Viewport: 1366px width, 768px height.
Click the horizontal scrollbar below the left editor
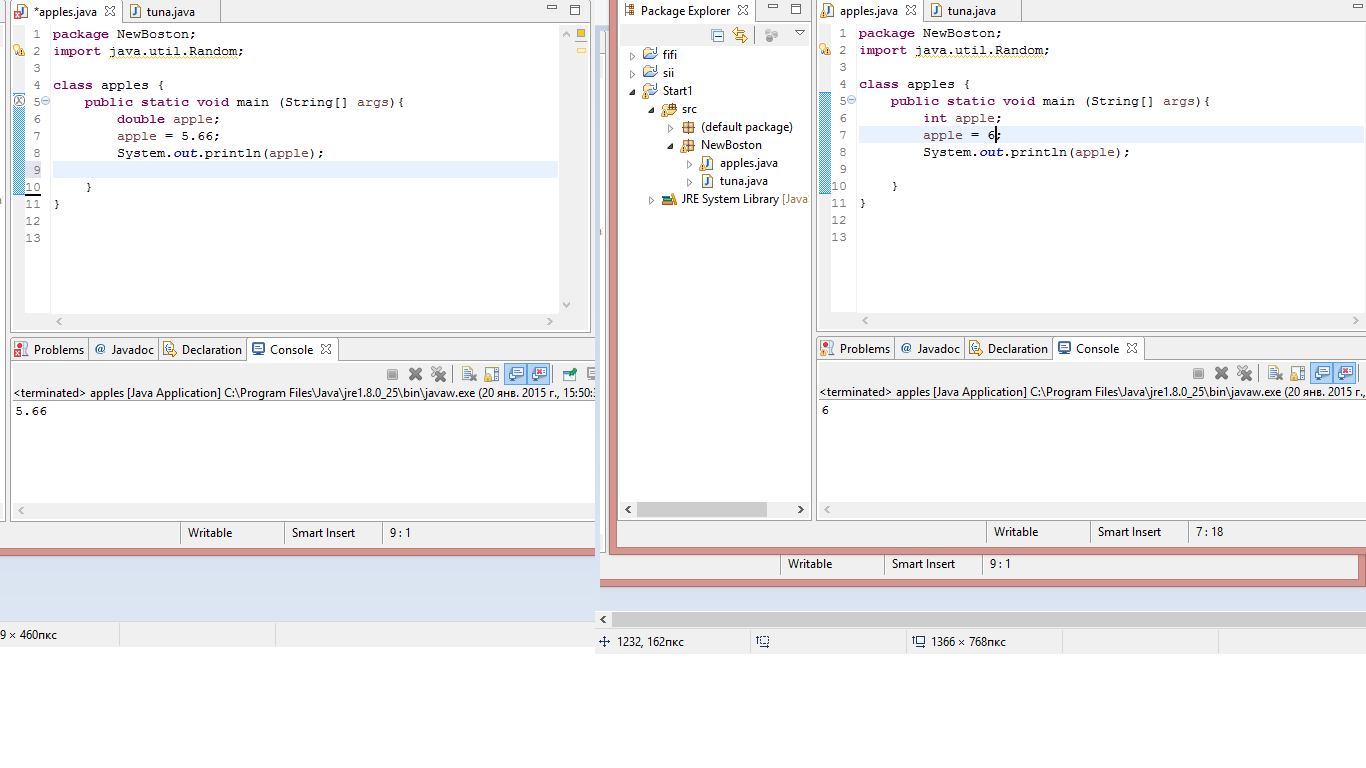coord(300,321)
